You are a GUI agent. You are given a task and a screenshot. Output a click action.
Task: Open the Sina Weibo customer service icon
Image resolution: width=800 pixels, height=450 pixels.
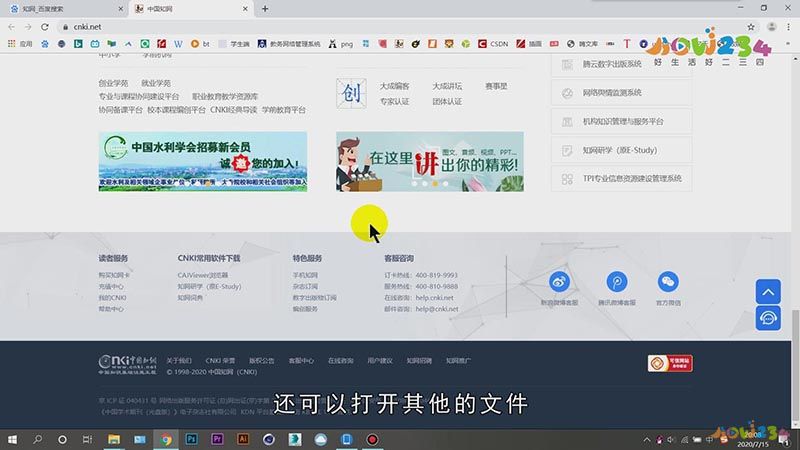559,282
